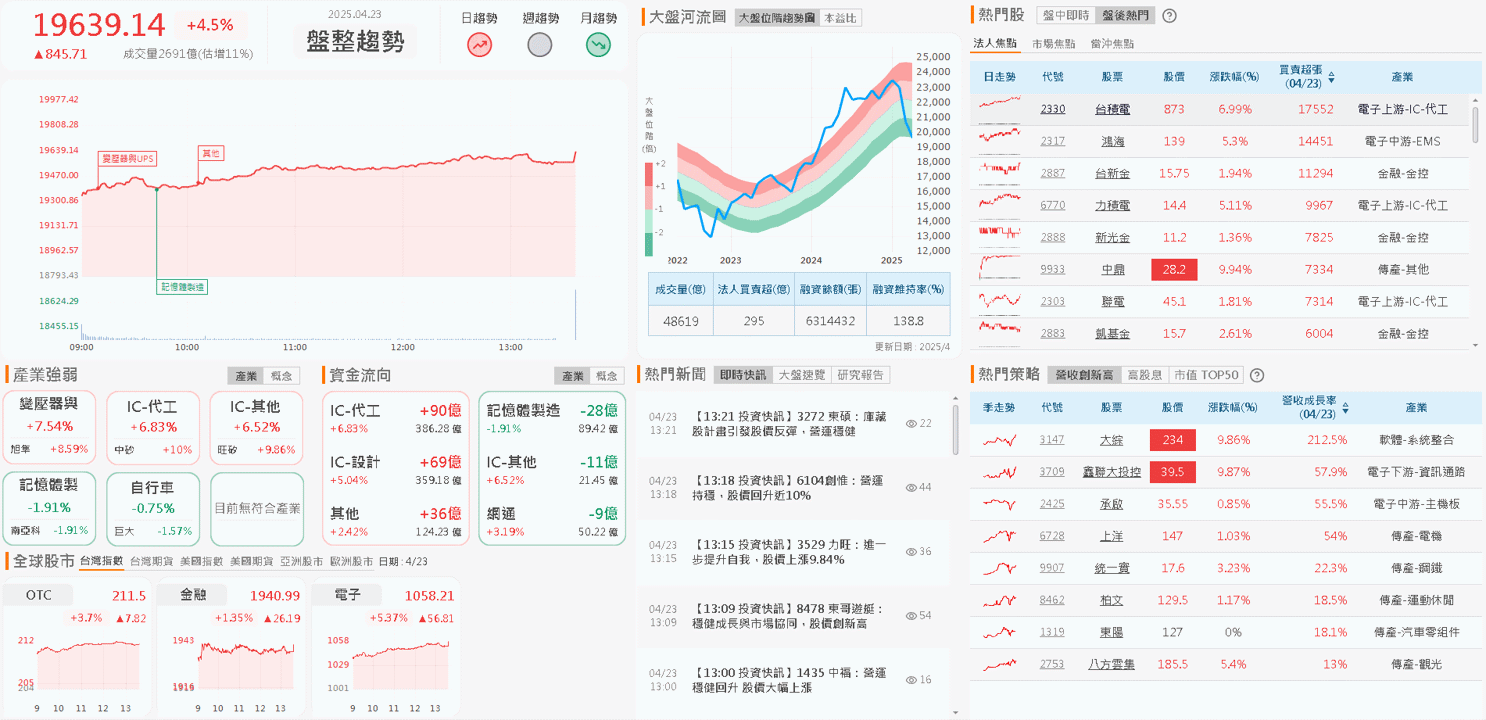Sort hot stocks by 買賣超張 arrows
This screenshot has width=1486, height=720.
1331,77
